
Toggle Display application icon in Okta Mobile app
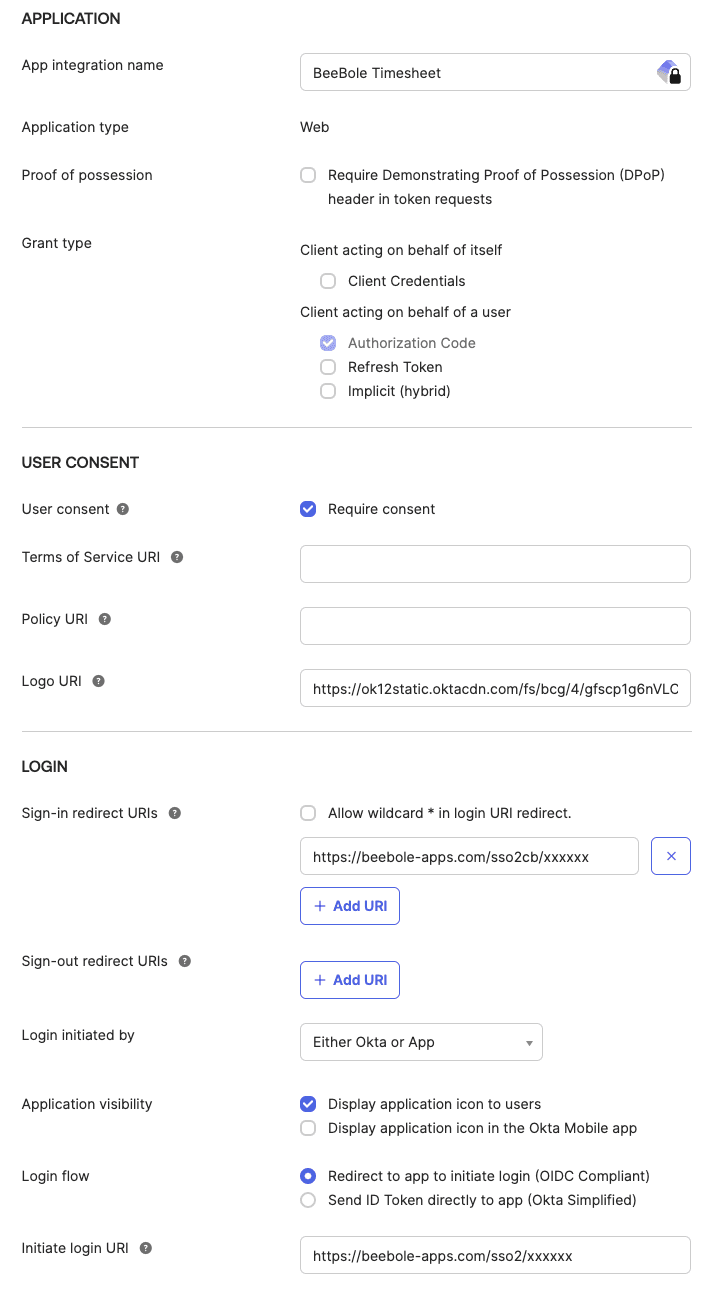[x=308, y=1128]
